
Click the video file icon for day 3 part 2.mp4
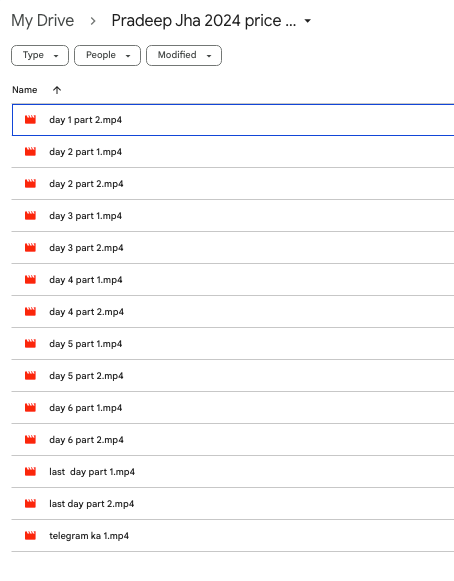[x=30, y=248]
